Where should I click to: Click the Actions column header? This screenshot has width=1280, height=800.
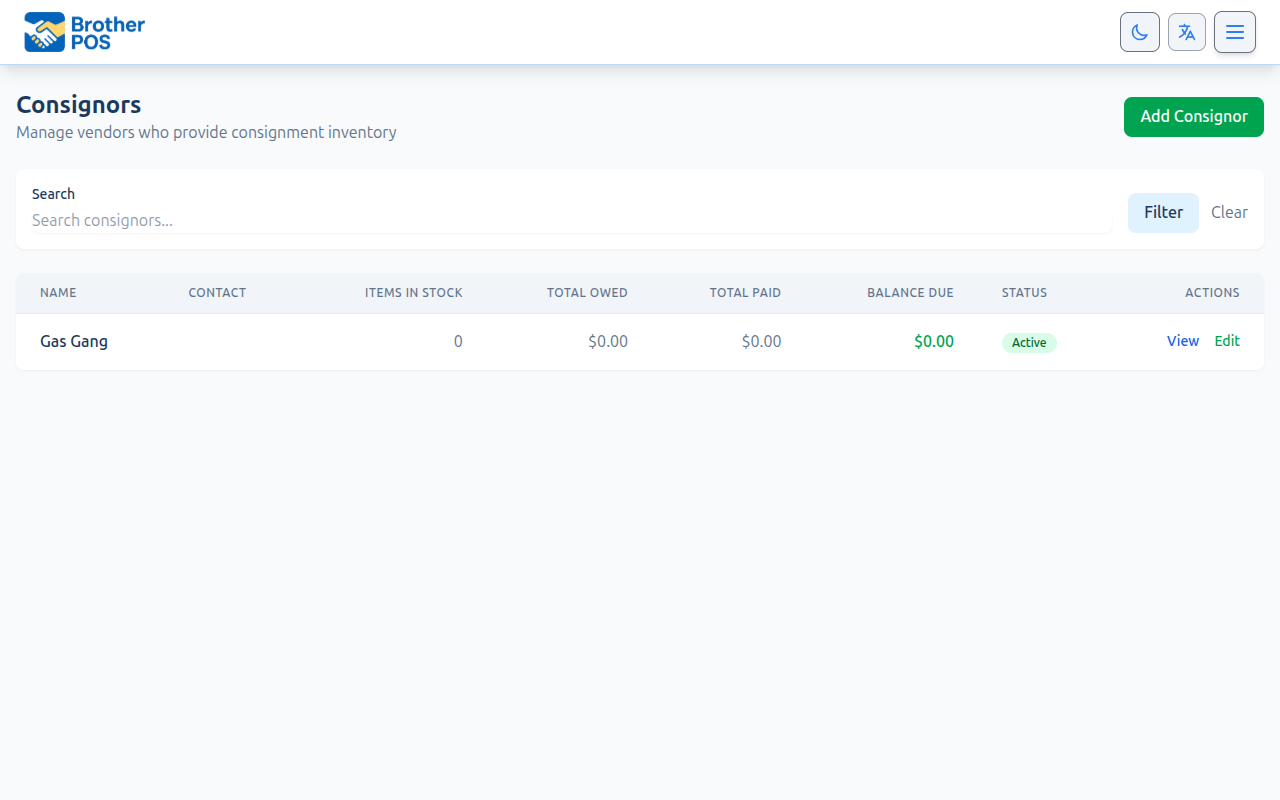[x=1212, y=293]
